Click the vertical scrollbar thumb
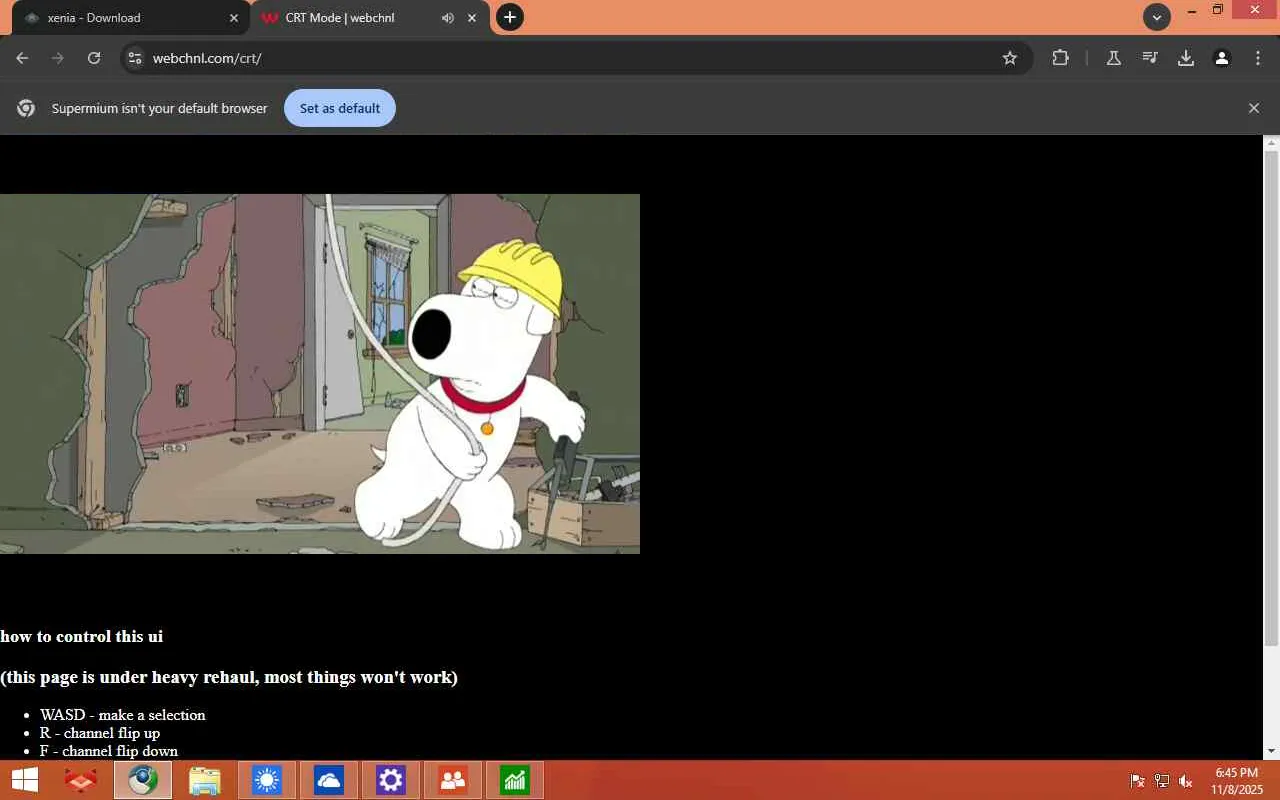Viewport: 1280px width, 800px height. click(1271, 398)
